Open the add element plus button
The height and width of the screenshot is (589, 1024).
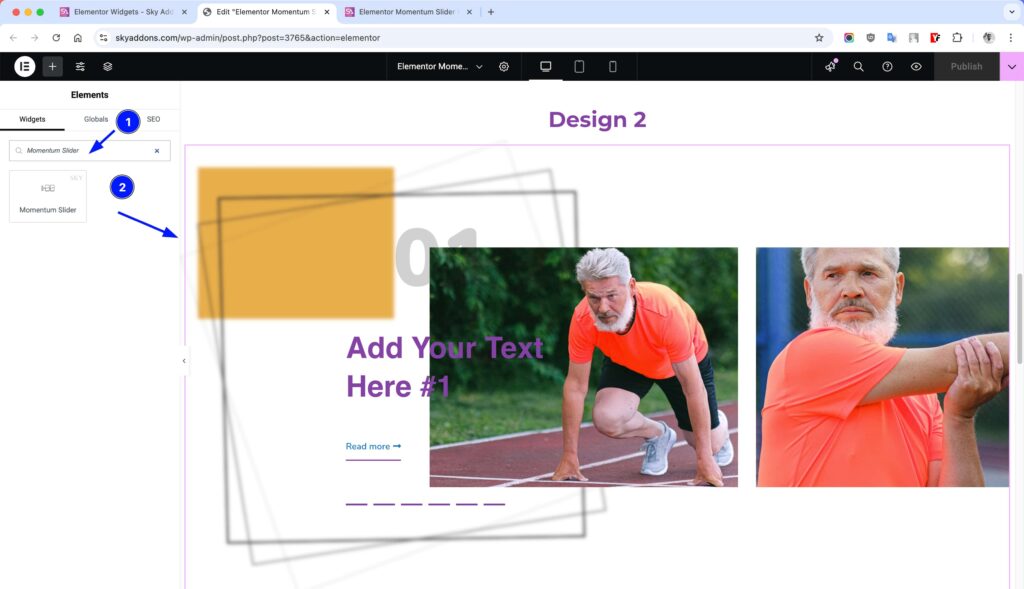(x=52, y=66)
